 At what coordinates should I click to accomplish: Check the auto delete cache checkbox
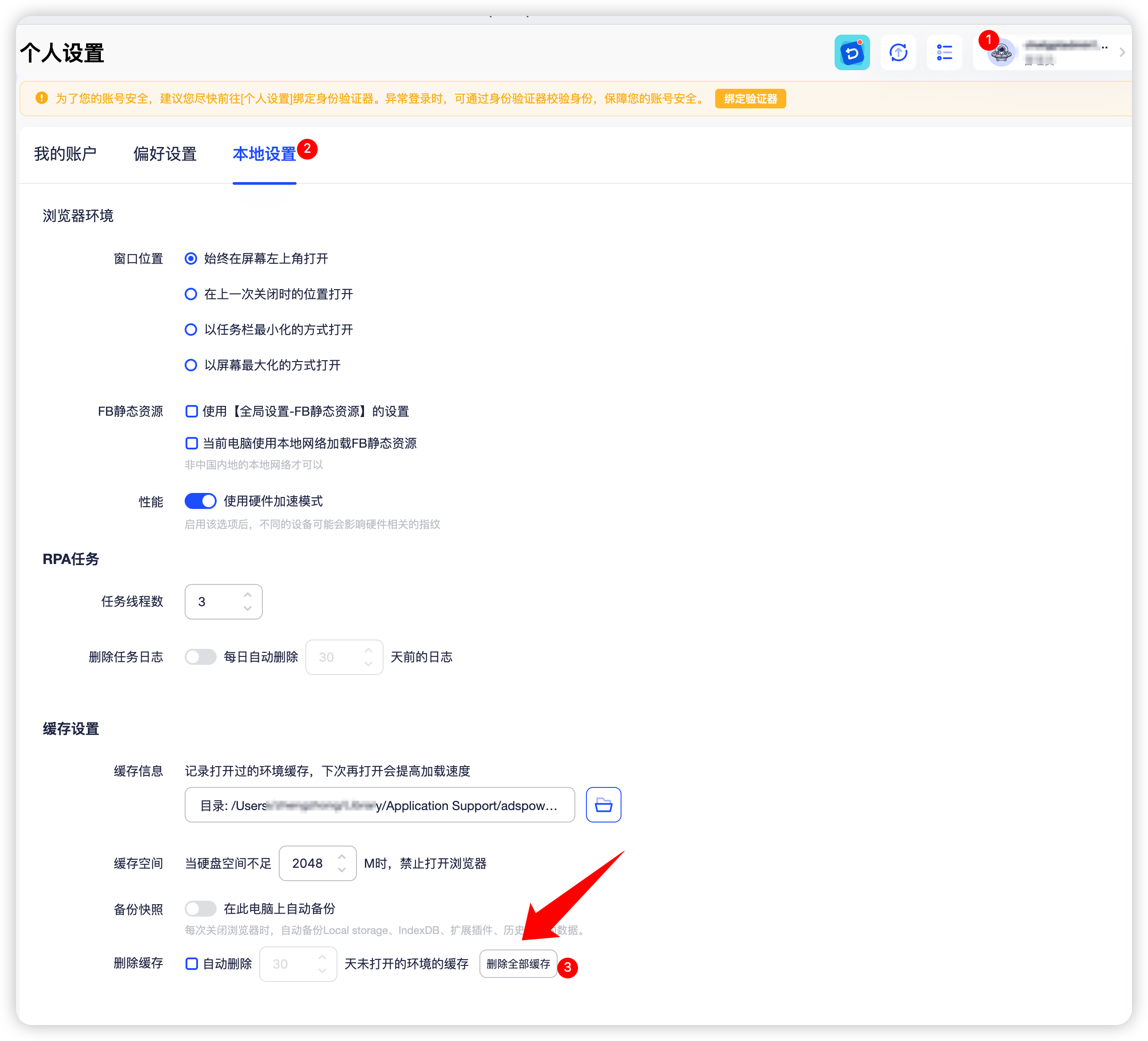click(192, 964)
